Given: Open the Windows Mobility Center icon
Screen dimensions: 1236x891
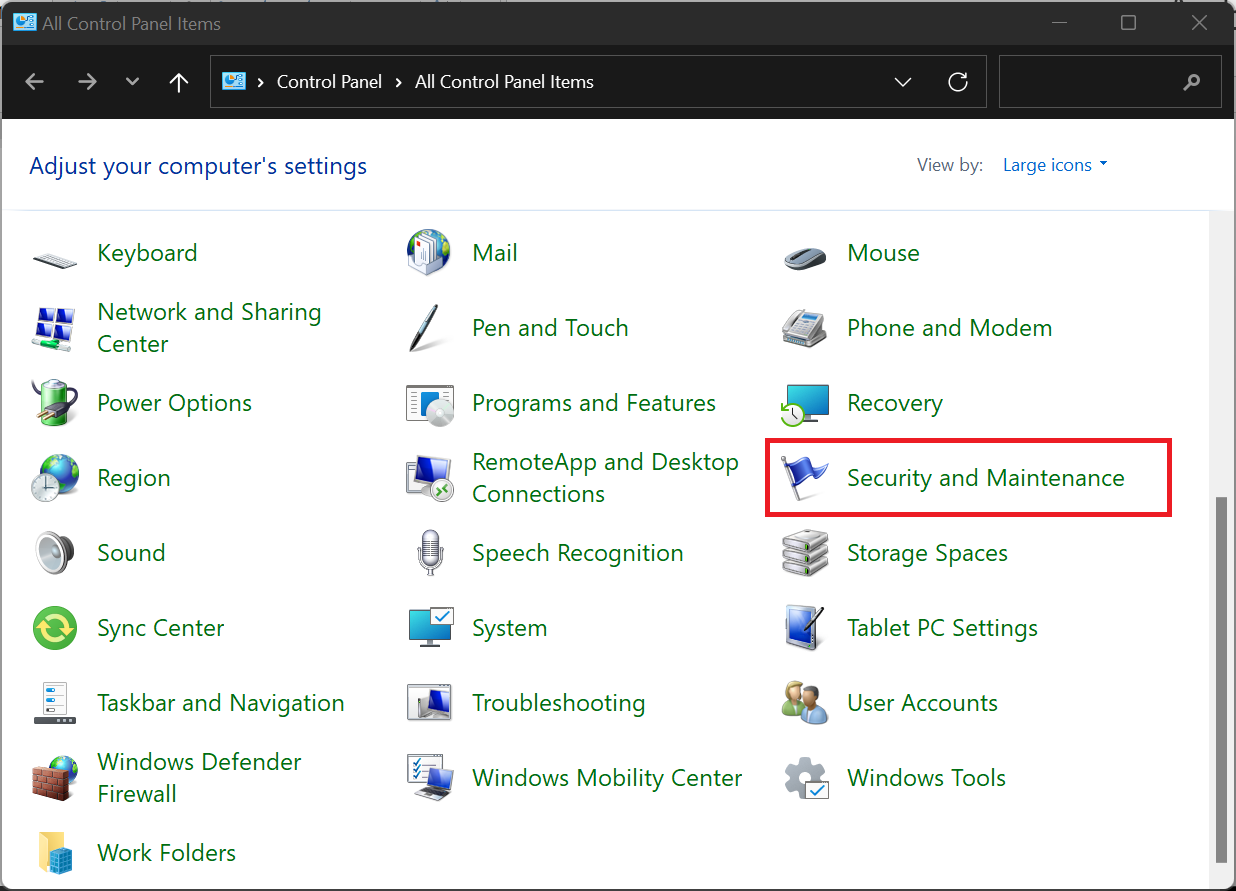Looking at the screenshot, I should point(430,778).
